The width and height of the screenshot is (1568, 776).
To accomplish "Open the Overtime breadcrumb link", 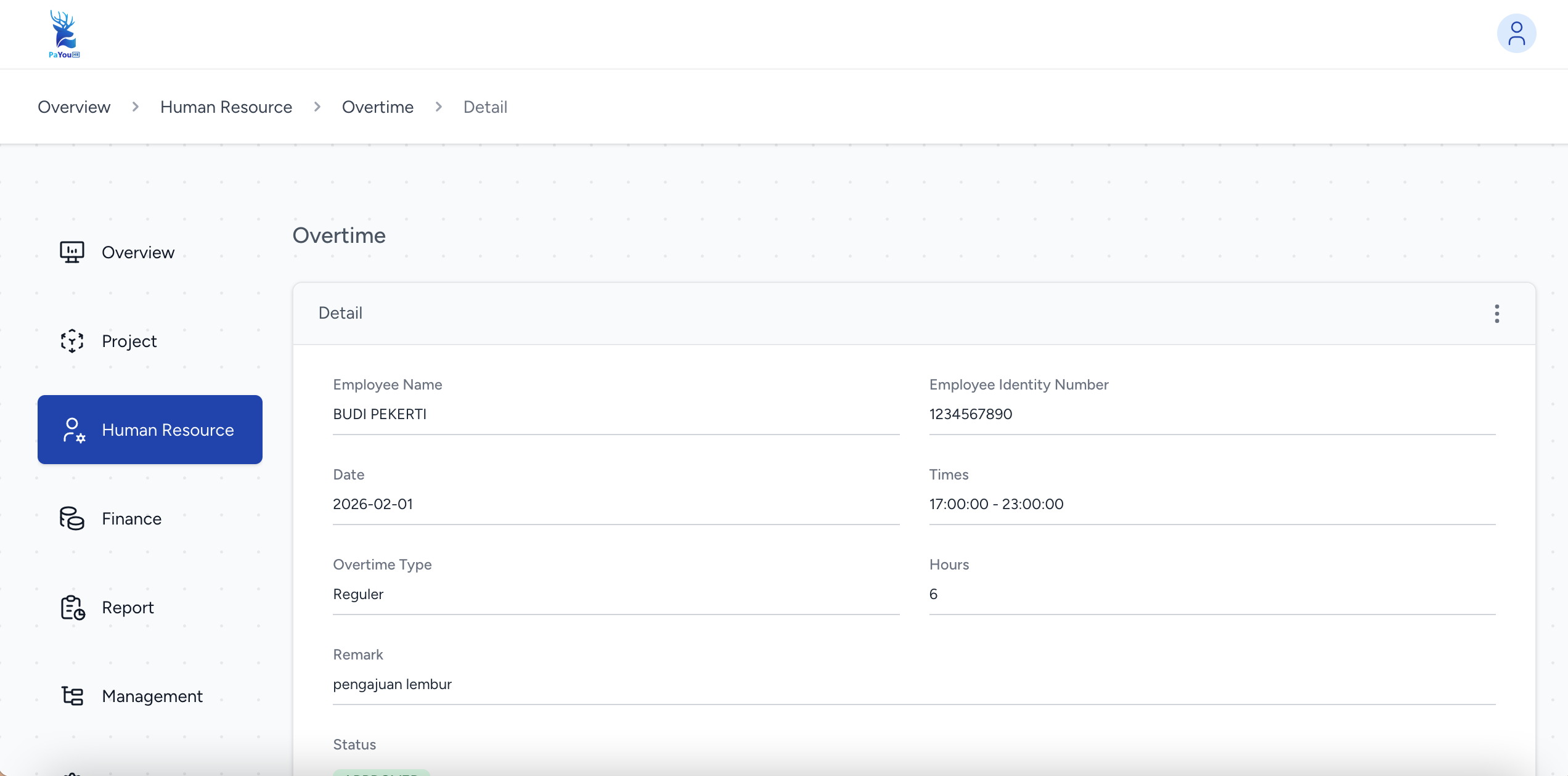I will (x=378, y=107).
